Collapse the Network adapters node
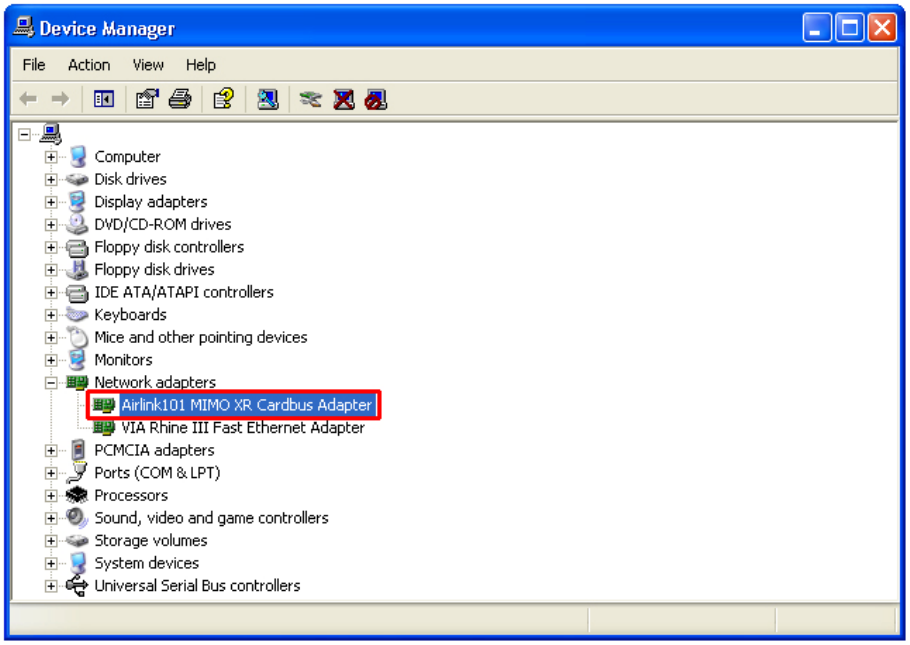The height and width of the screenshot is (645, 910). [x=51, y=383]
